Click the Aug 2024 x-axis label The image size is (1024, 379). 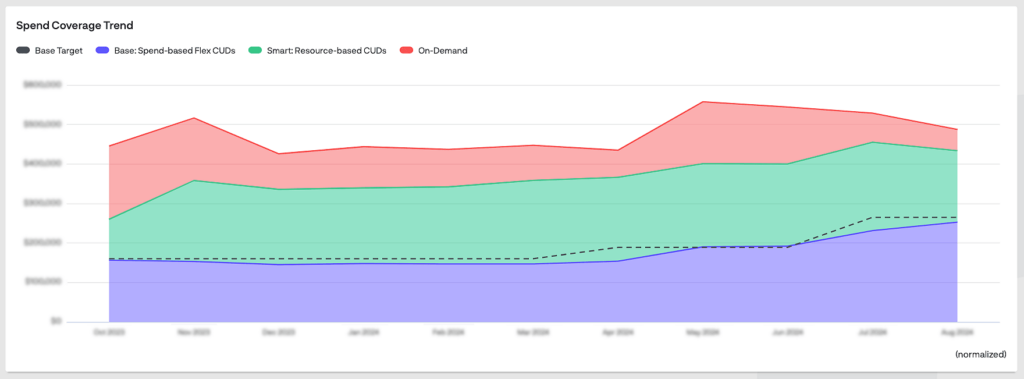coord(957,332)
